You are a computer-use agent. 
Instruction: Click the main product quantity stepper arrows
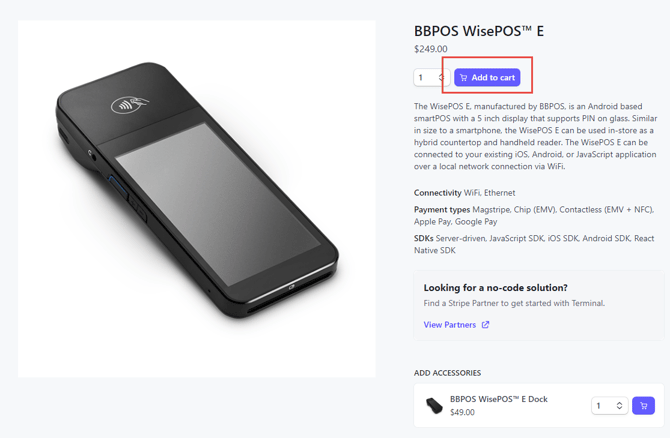[441, 77]
